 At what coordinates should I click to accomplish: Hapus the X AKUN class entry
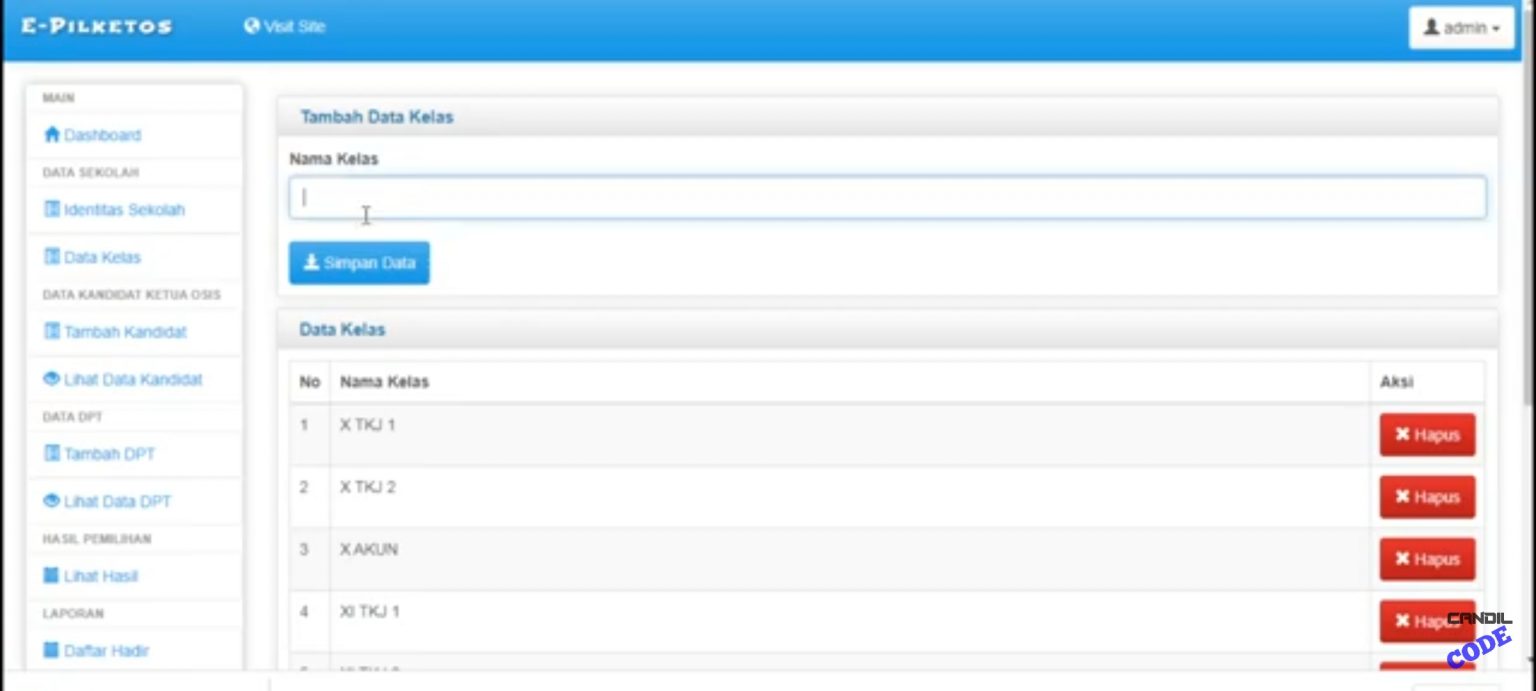(x=1427, y=559)
